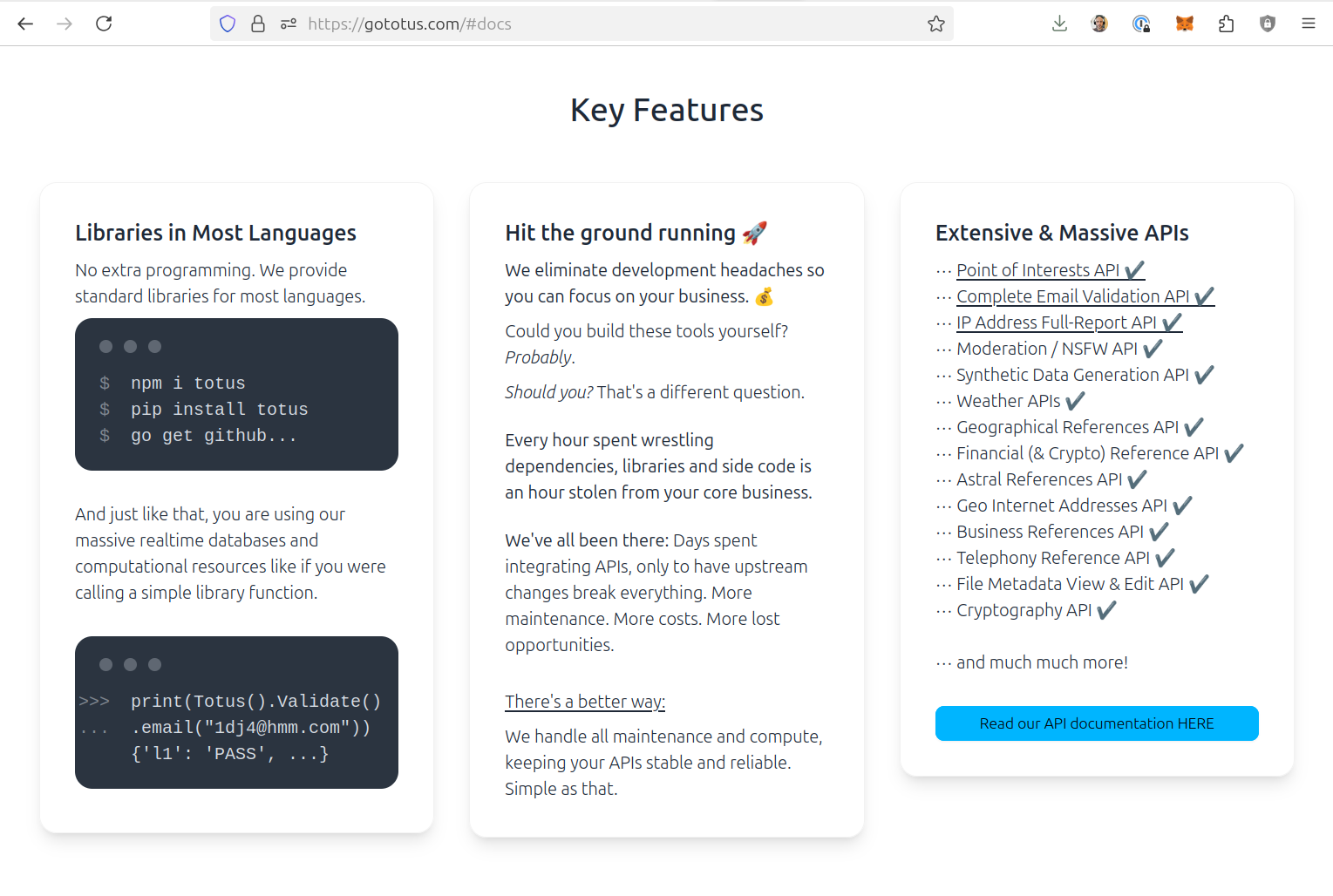Image resolution: width=1333 pixels, height=896 pixels.
Task: Click File Metadata View & Edit API
Action: pos(1082,584)
